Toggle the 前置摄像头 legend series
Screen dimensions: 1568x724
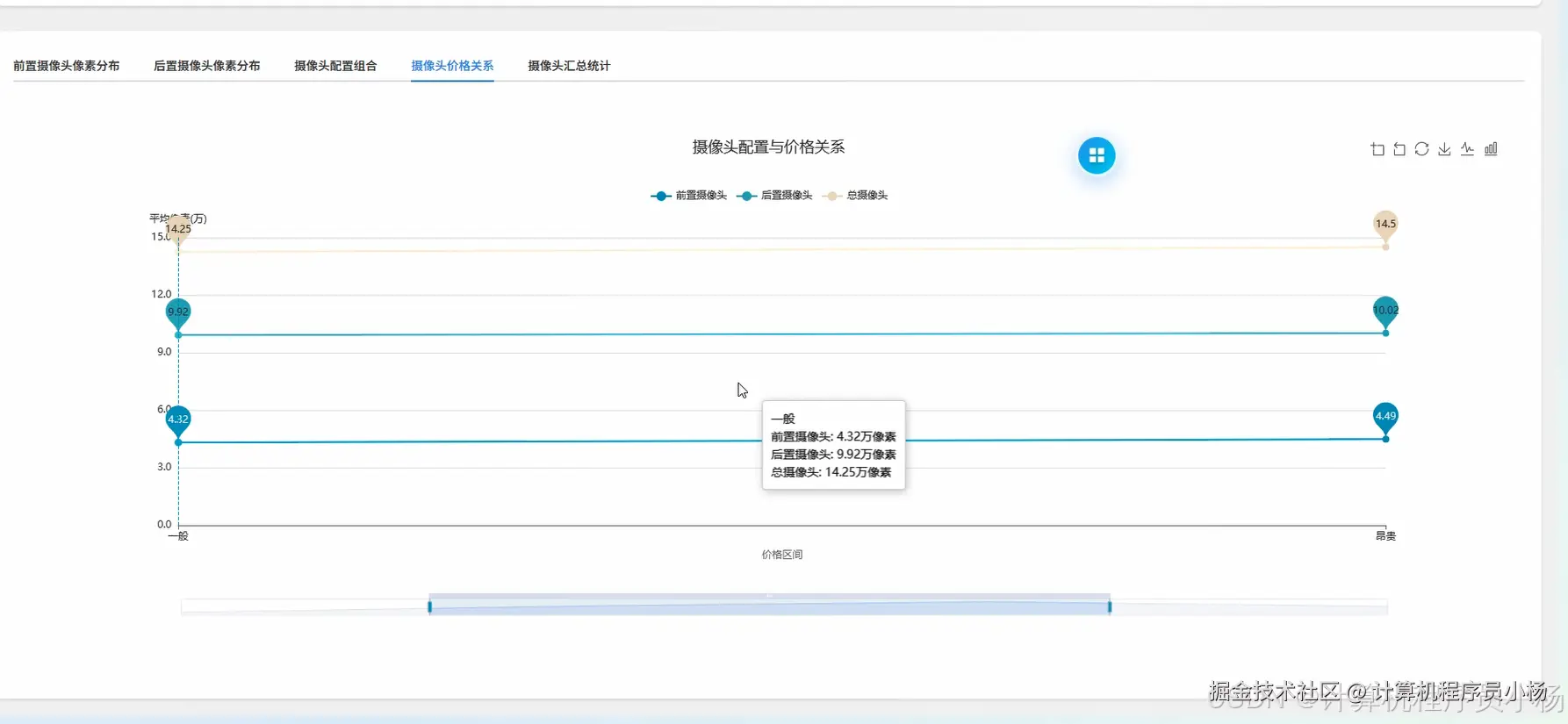(x=689, y=196)
